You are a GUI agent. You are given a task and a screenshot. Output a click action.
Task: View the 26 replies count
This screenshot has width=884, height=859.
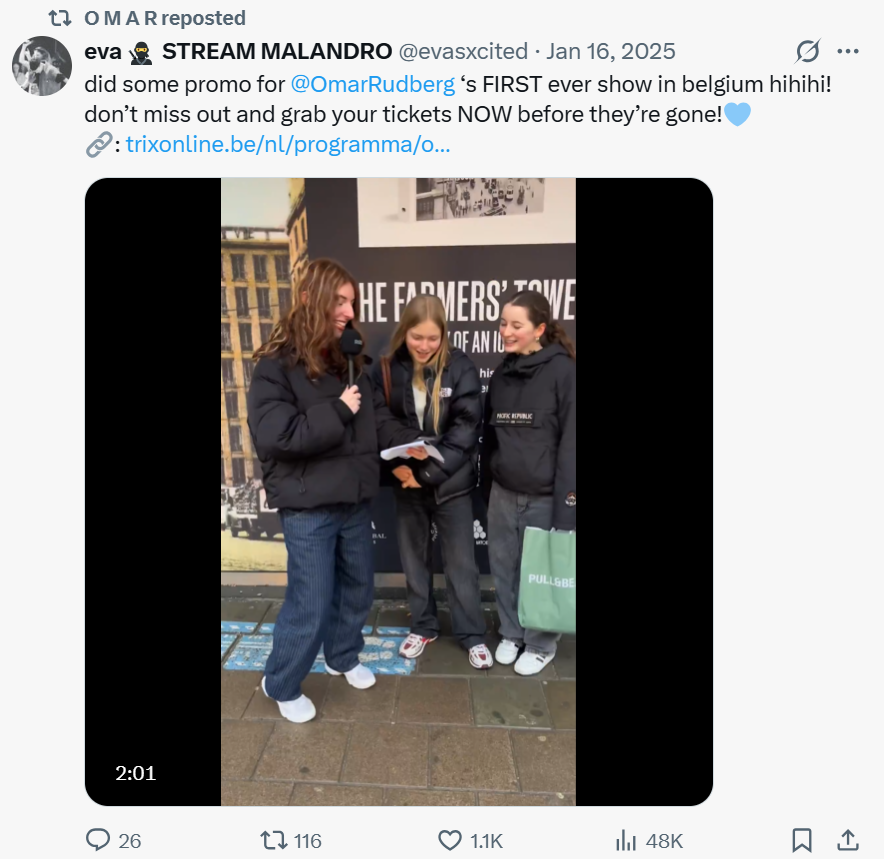[130, 841]
